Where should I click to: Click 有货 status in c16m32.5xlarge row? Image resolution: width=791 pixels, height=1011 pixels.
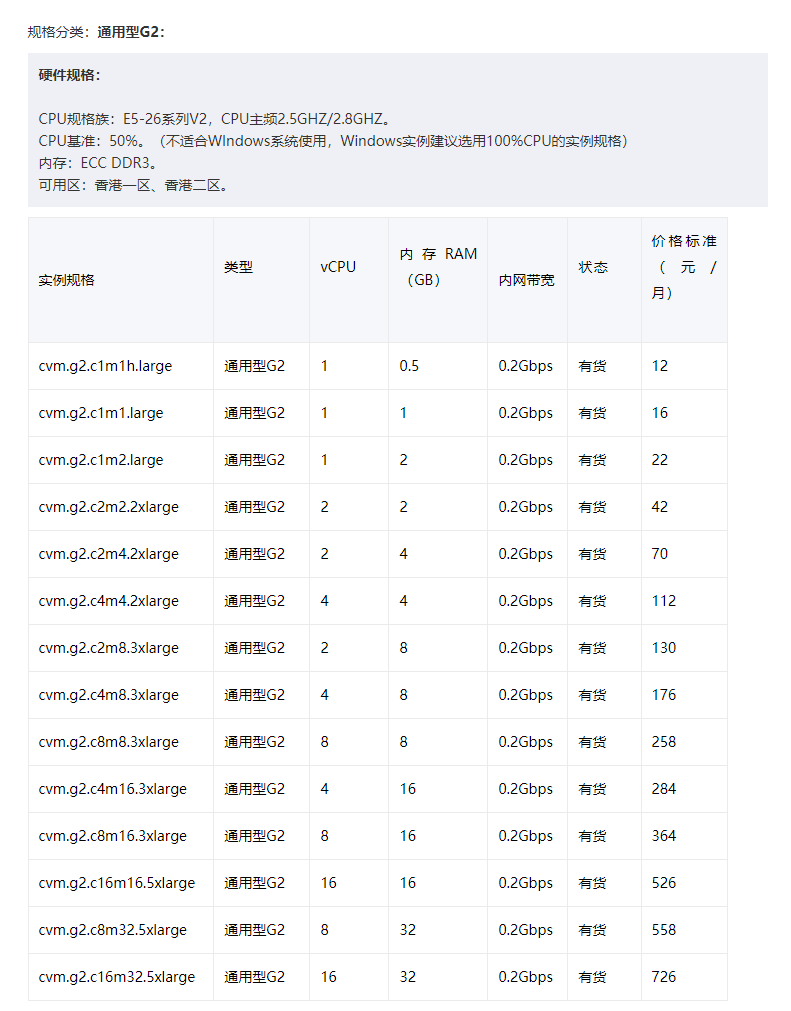point(592,978)
